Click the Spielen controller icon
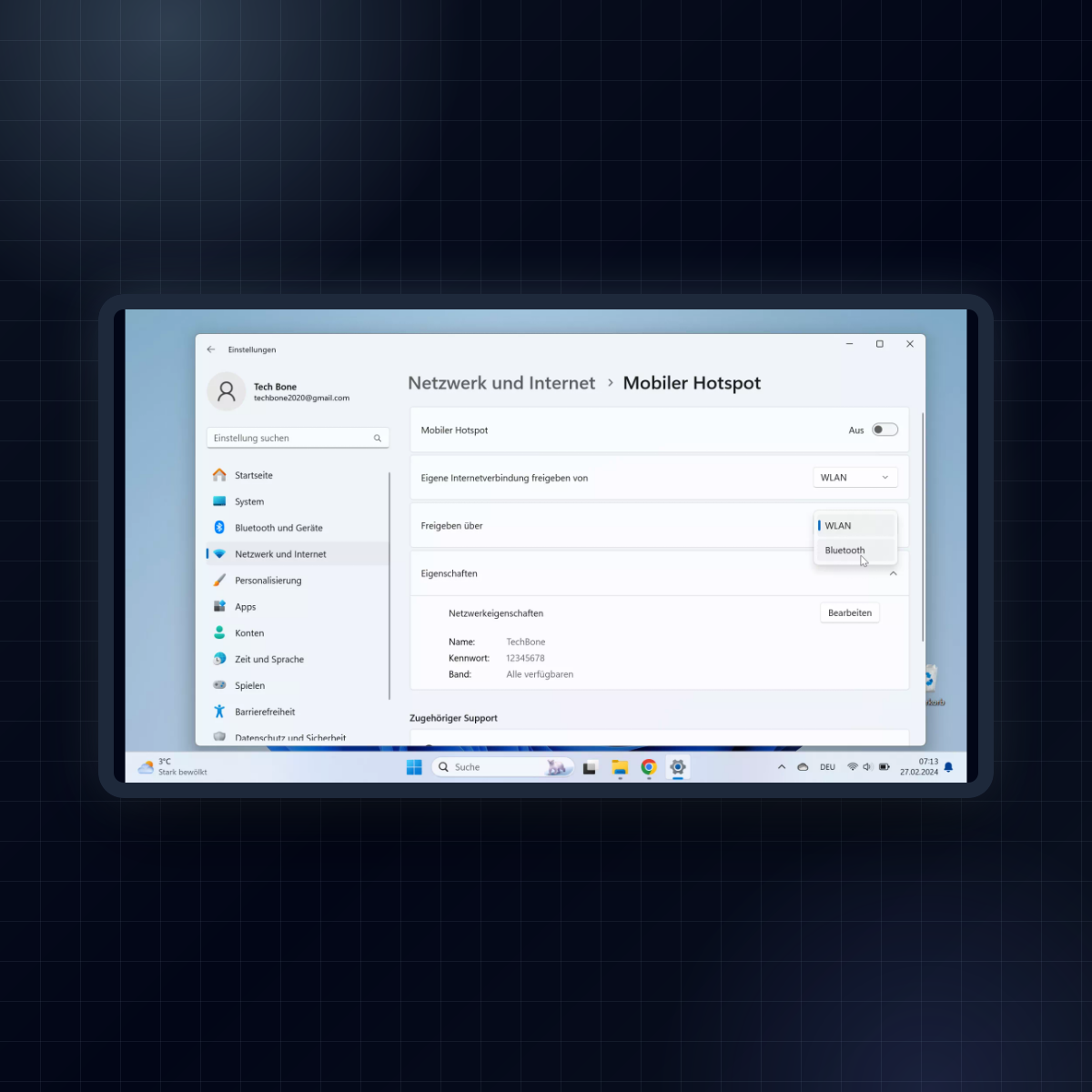 [219, 685]
